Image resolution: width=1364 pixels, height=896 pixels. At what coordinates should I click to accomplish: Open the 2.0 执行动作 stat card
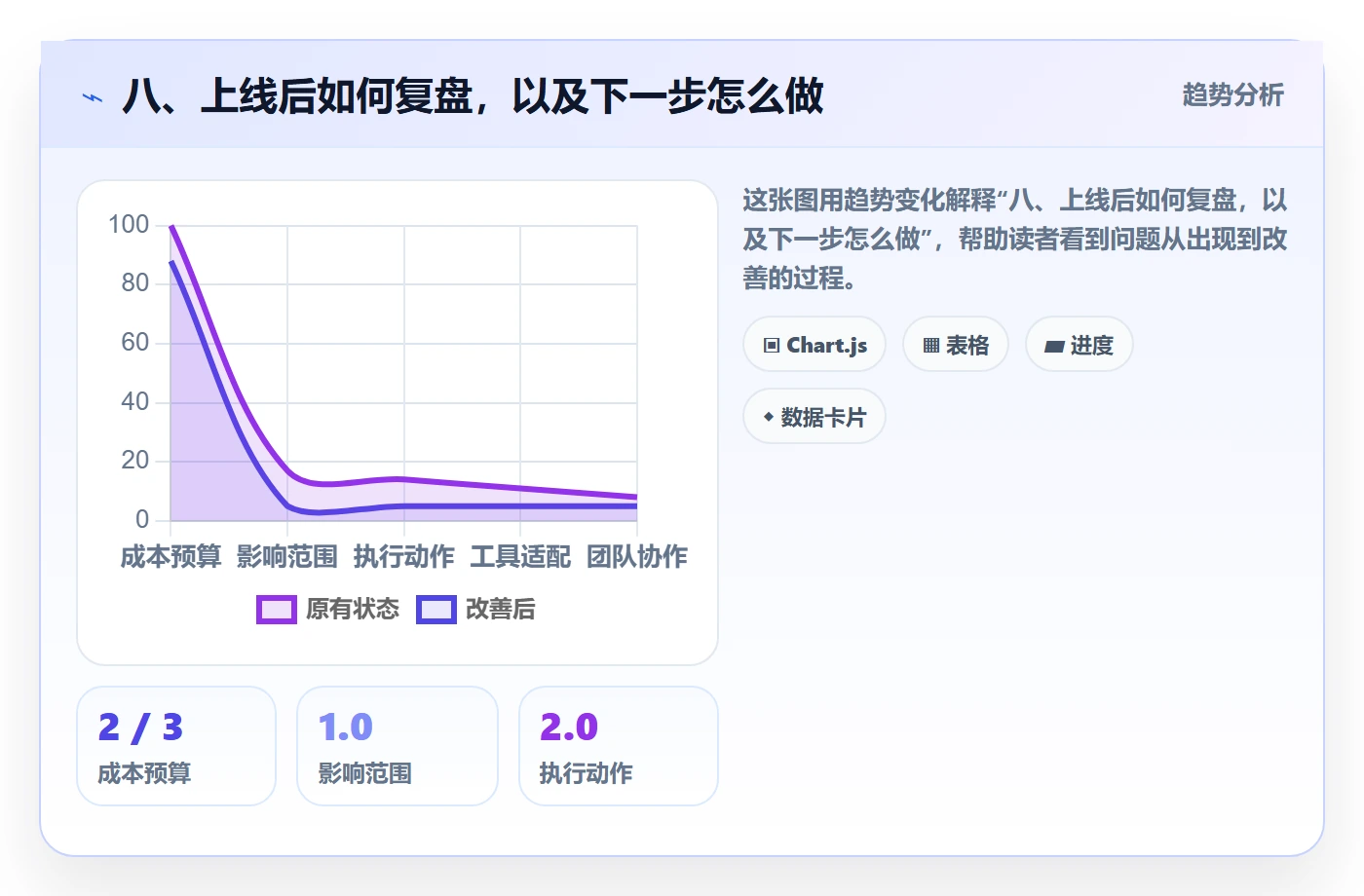619,746
